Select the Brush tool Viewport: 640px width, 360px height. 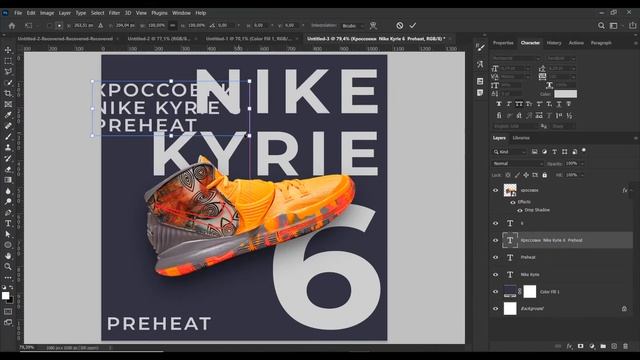pos(8,137)
